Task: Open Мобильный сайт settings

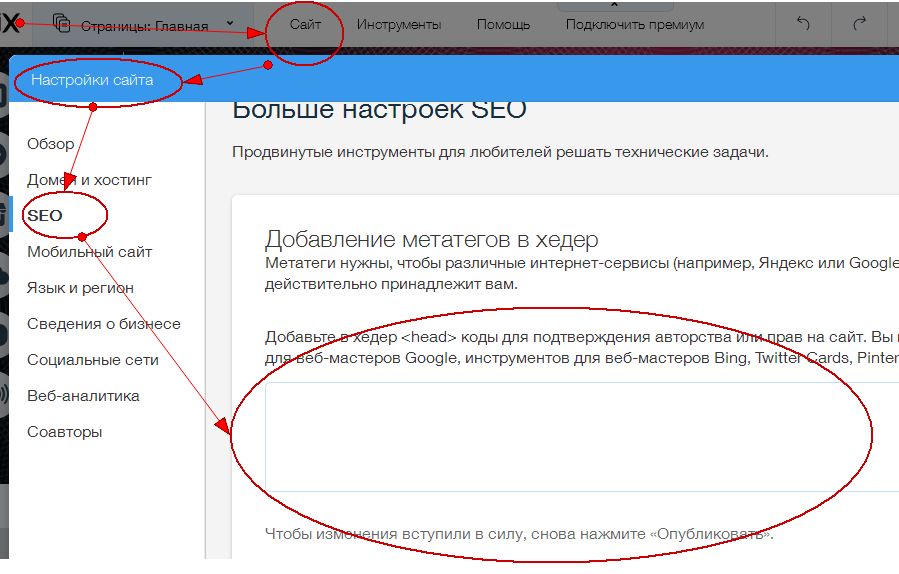Action: click(x=89, y=252)
